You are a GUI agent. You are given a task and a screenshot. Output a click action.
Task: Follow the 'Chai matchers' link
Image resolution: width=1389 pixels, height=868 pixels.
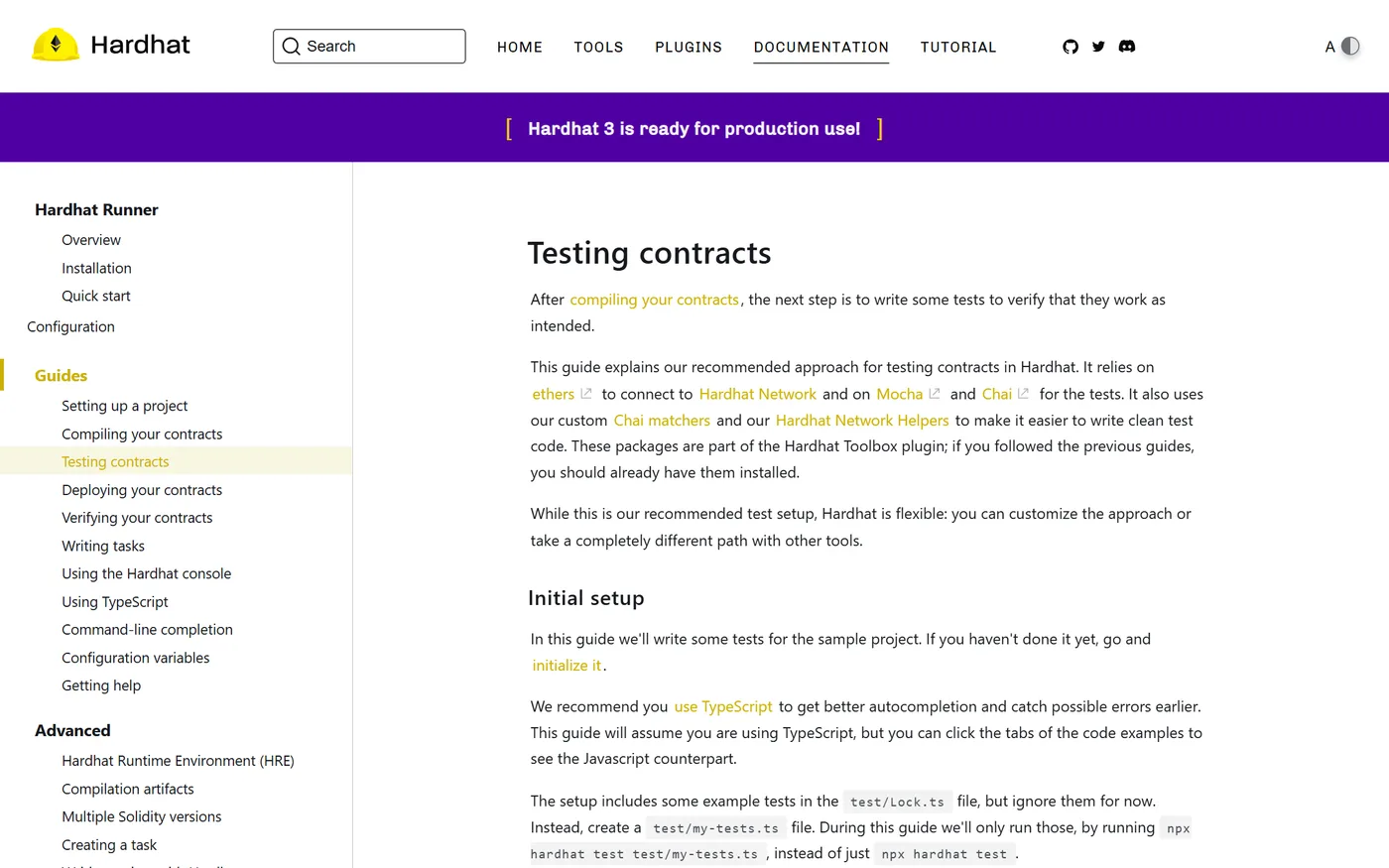[662, 421]
